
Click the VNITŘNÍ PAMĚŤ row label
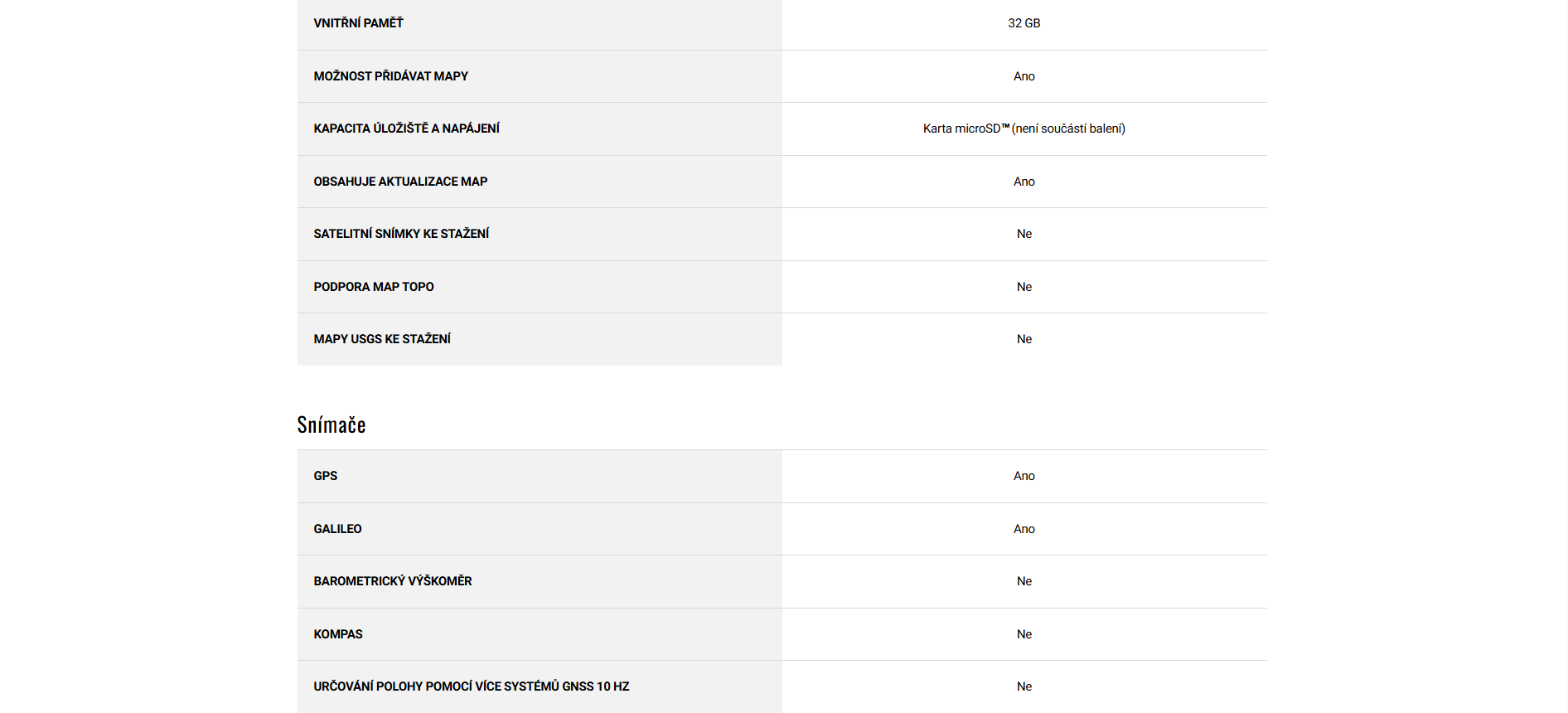coord(358,23)
